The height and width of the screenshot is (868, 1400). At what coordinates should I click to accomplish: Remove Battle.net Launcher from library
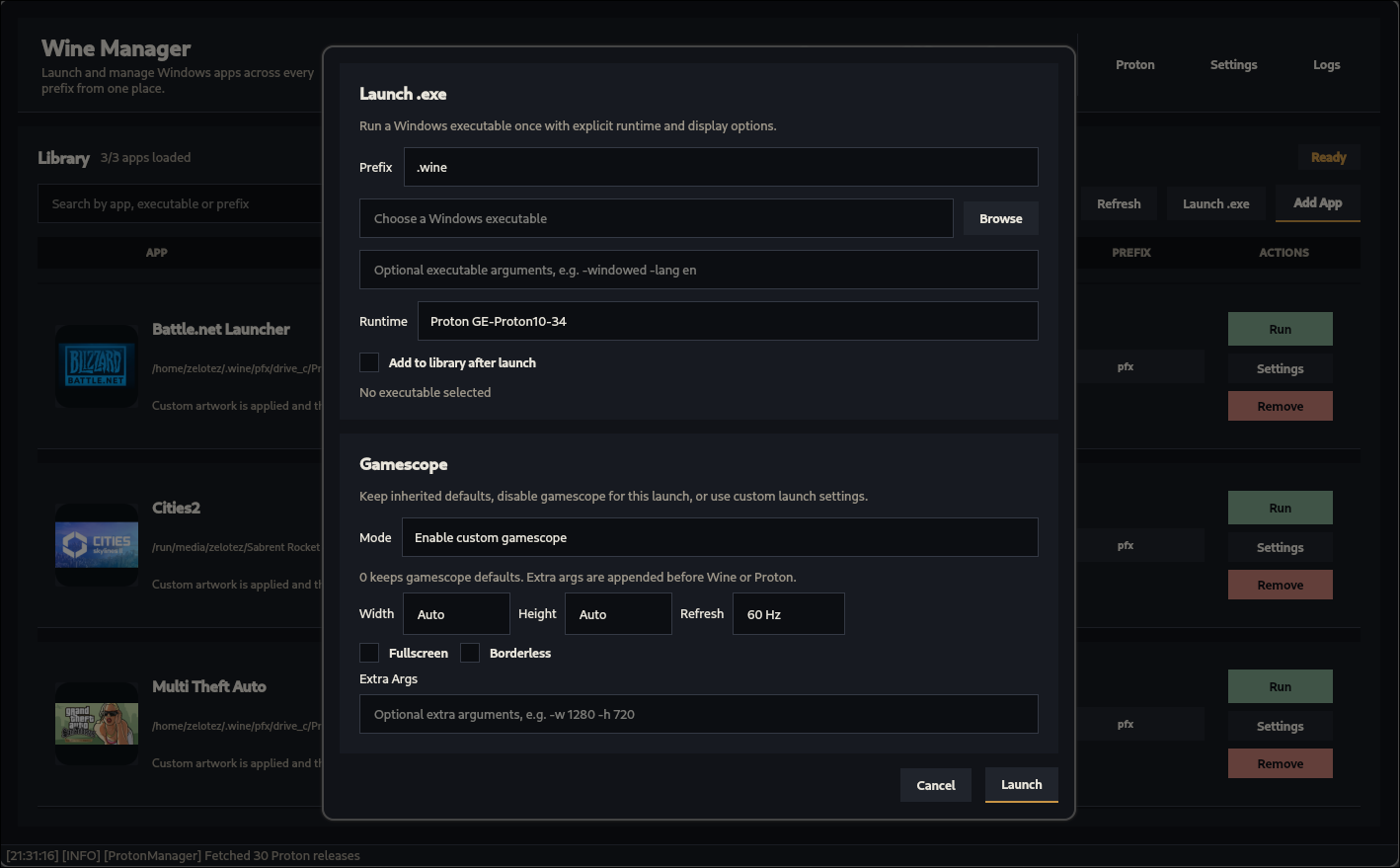tap(1281, 406)
